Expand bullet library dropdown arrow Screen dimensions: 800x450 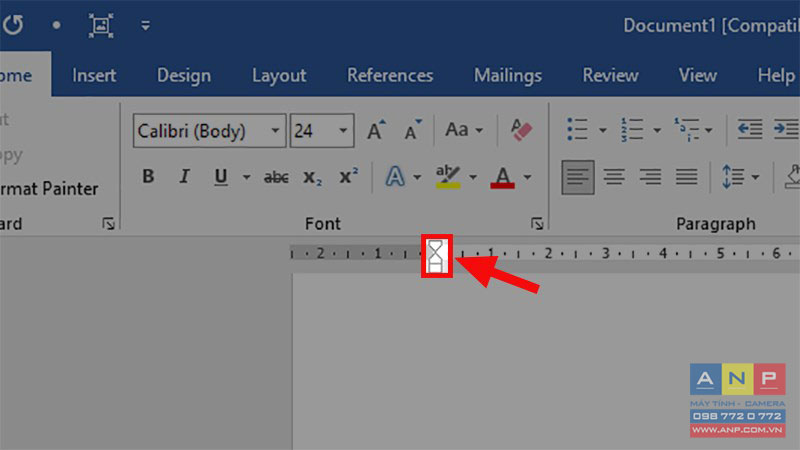tap(603, 131)
